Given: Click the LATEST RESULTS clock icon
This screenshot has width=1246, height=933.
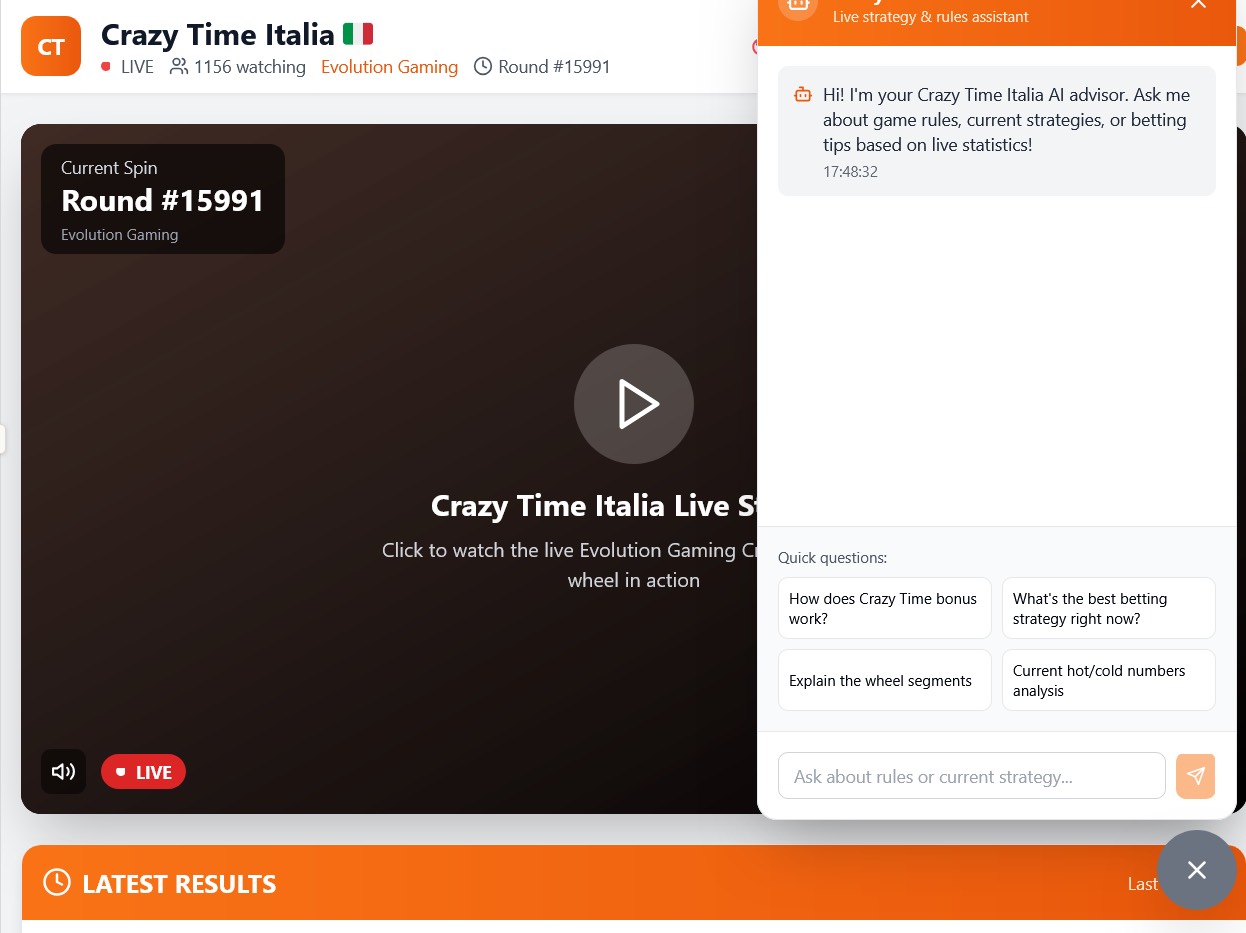Looking at the screenshot, I should click(x=56, y=882).
